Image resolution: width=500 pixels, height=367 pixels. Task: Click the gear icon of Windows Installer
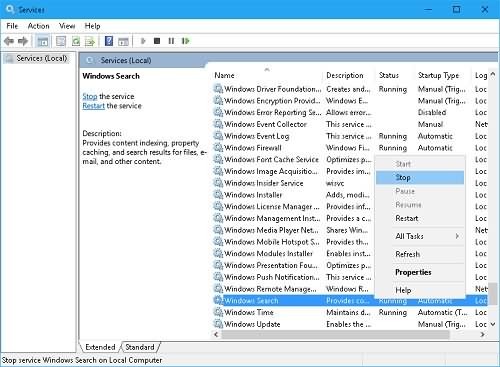click(x=218, y=194)
